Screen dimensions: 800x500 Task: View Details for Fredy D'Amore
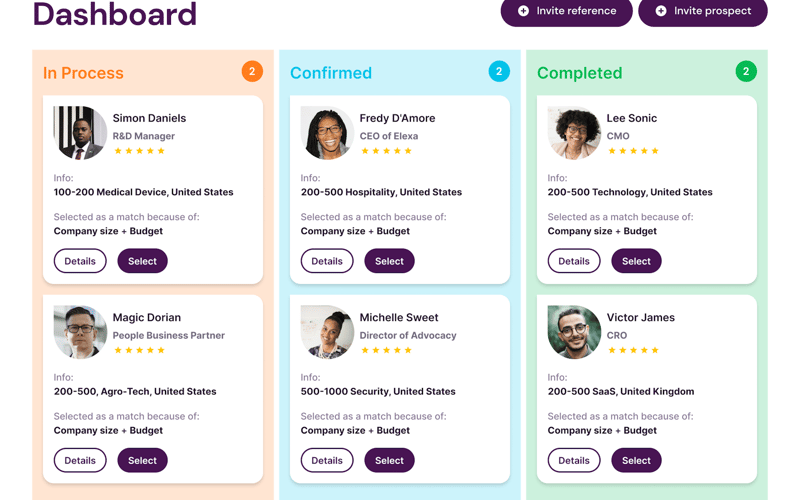point(327,261)
